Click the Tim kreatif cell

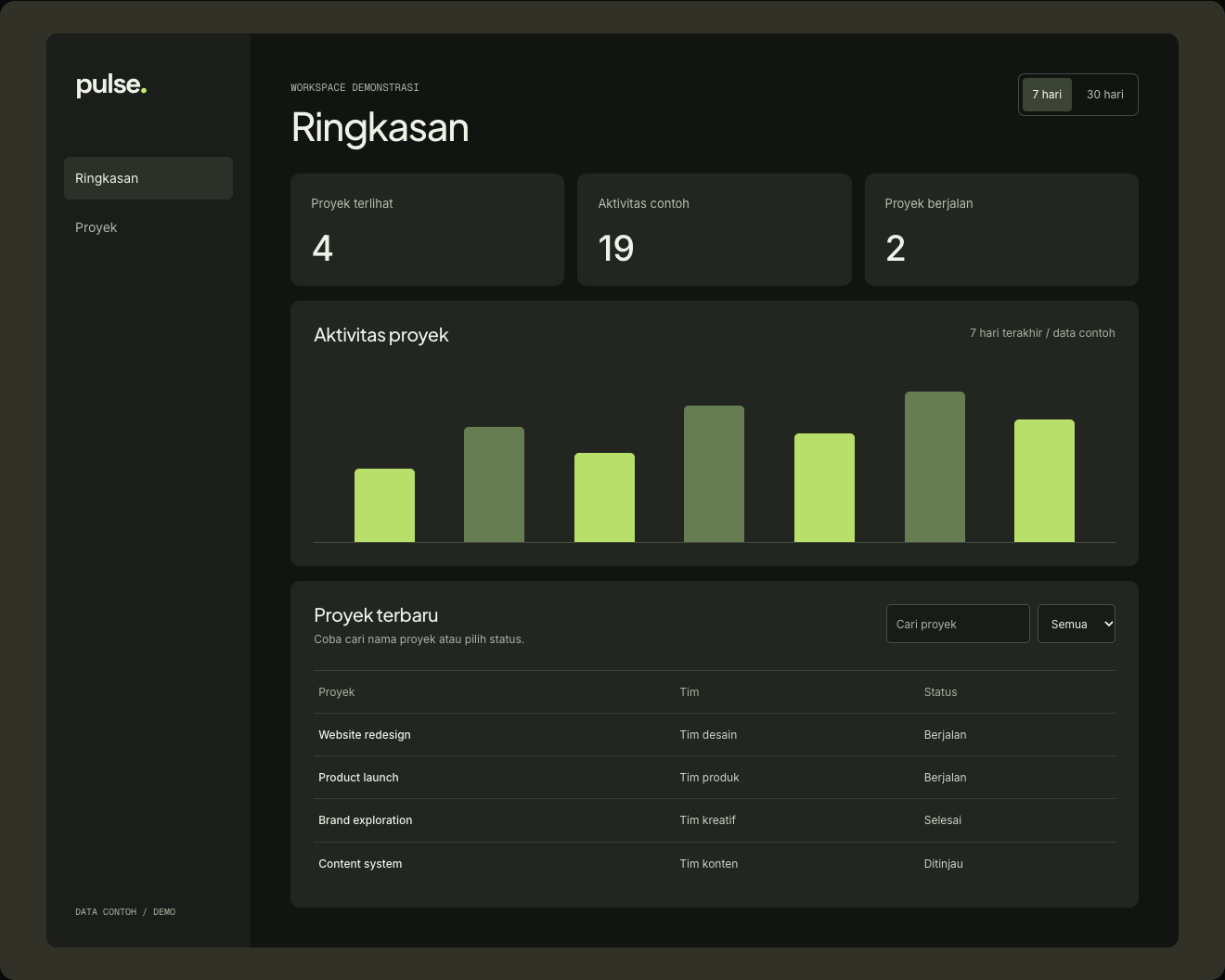707,820
